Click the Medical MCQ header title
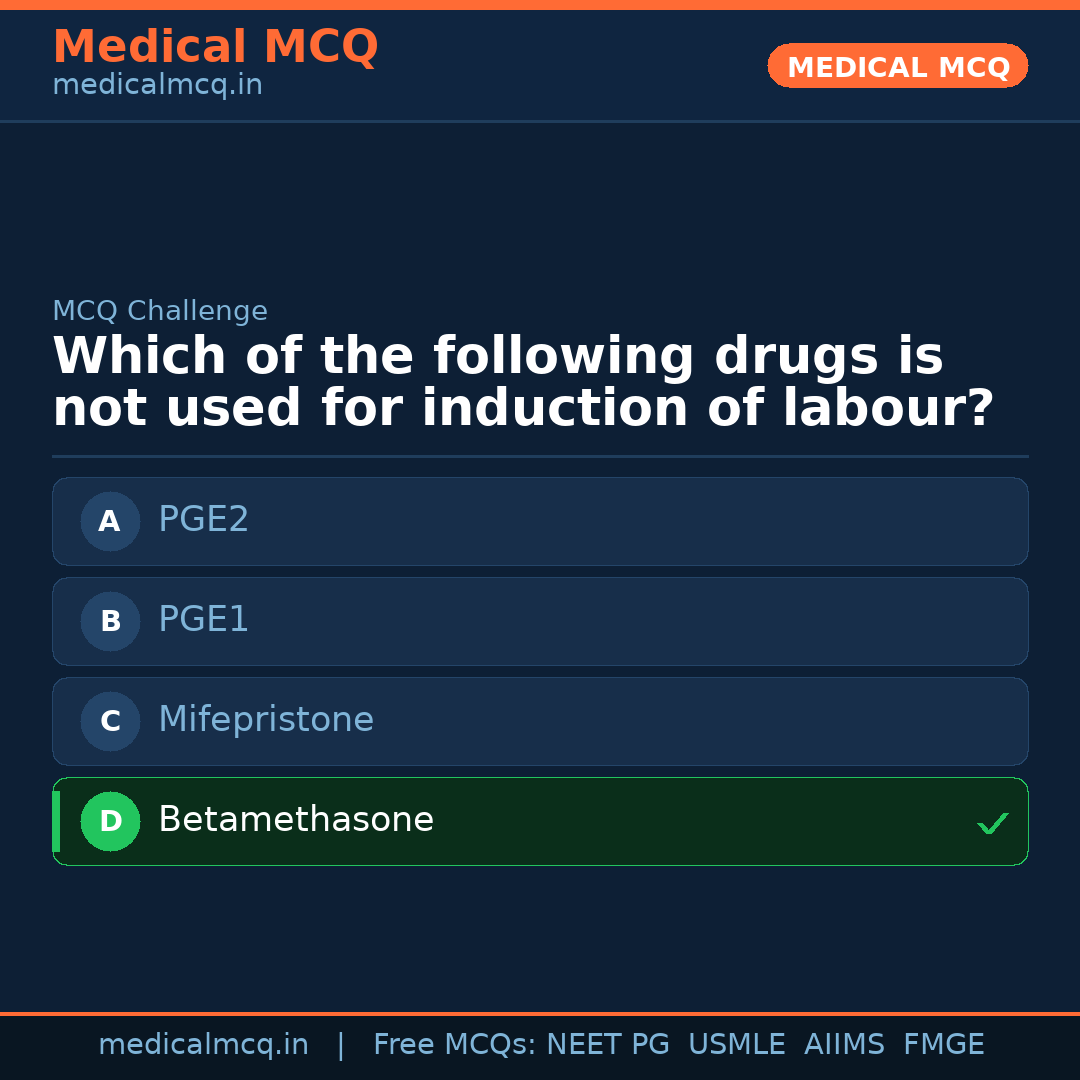Screen dimensions: 1080x1080 click(x=215, y=47)
